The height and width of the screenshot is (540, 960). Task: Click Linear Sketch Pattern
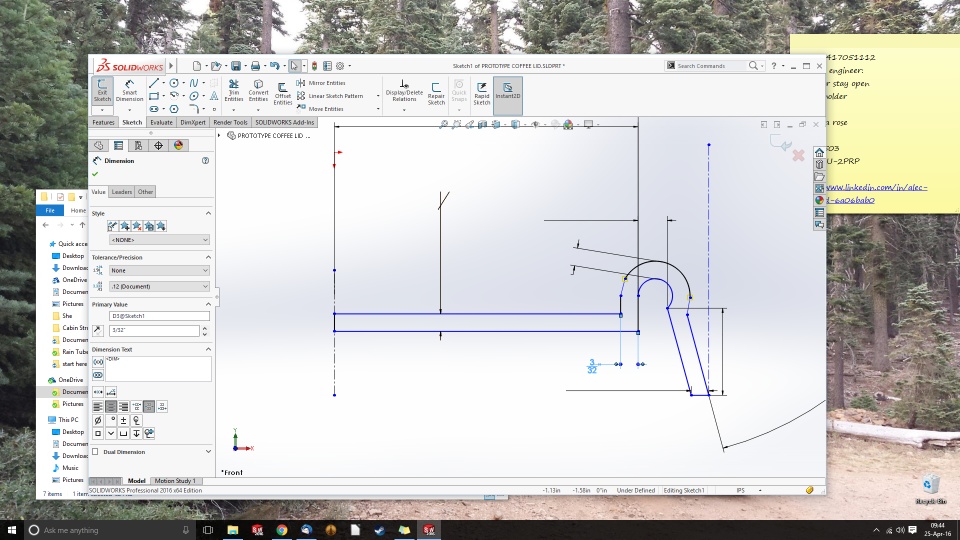point(330,96)
